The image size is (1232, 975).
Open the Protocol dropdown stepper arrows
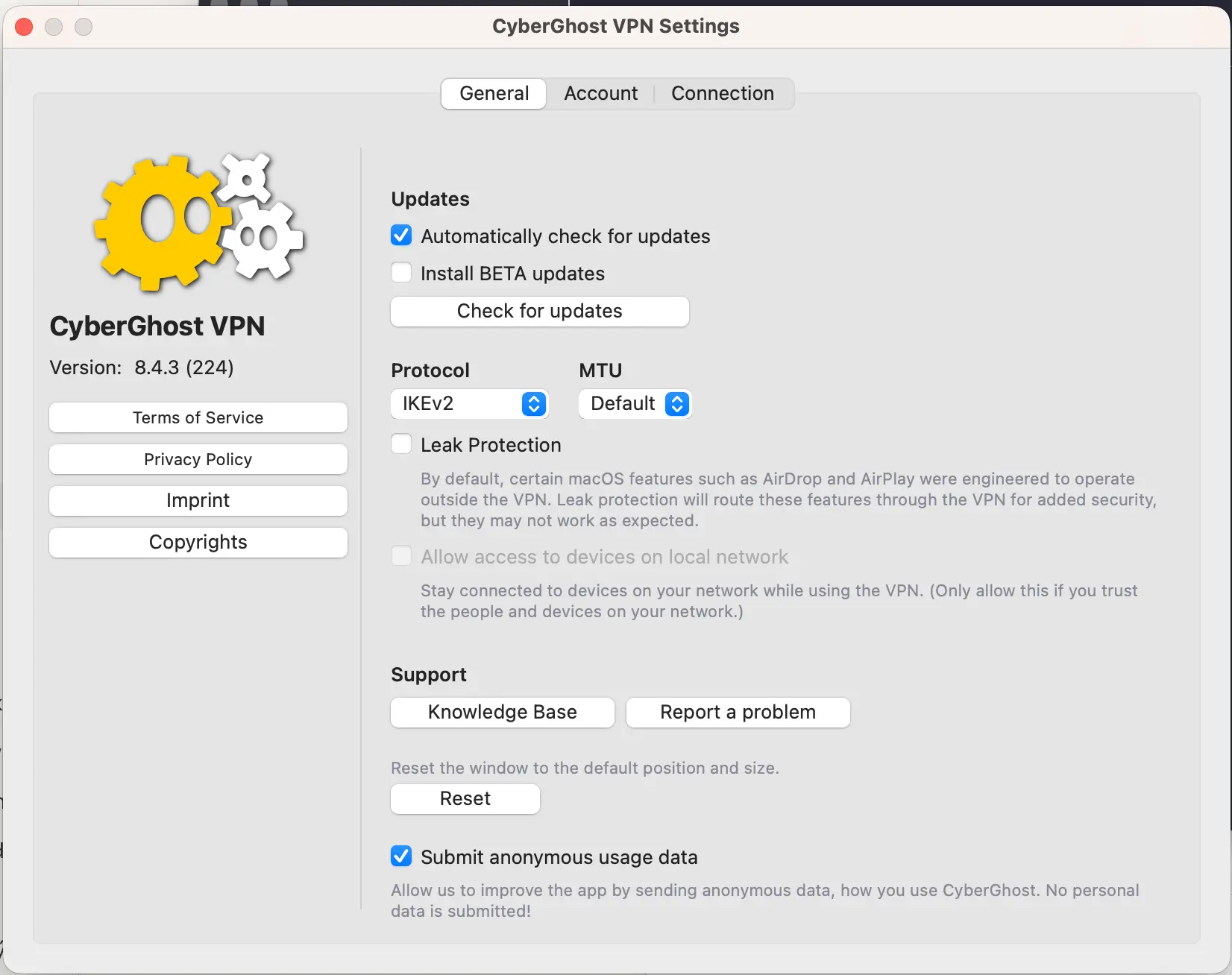point(533,403)
